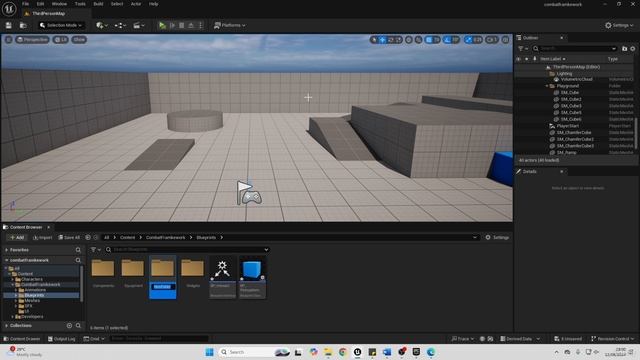Select VolumetricCloud in the Outliner

coord(576,80)
